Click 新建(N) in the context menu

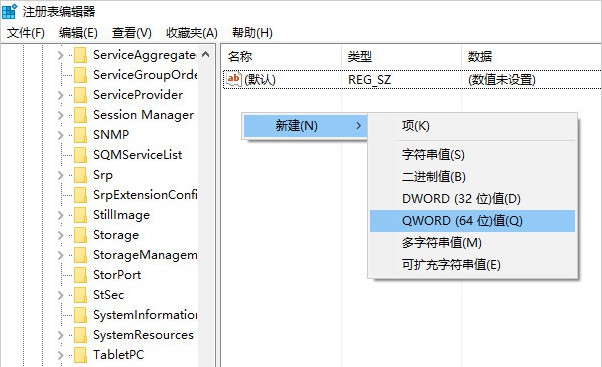[305, 126]
